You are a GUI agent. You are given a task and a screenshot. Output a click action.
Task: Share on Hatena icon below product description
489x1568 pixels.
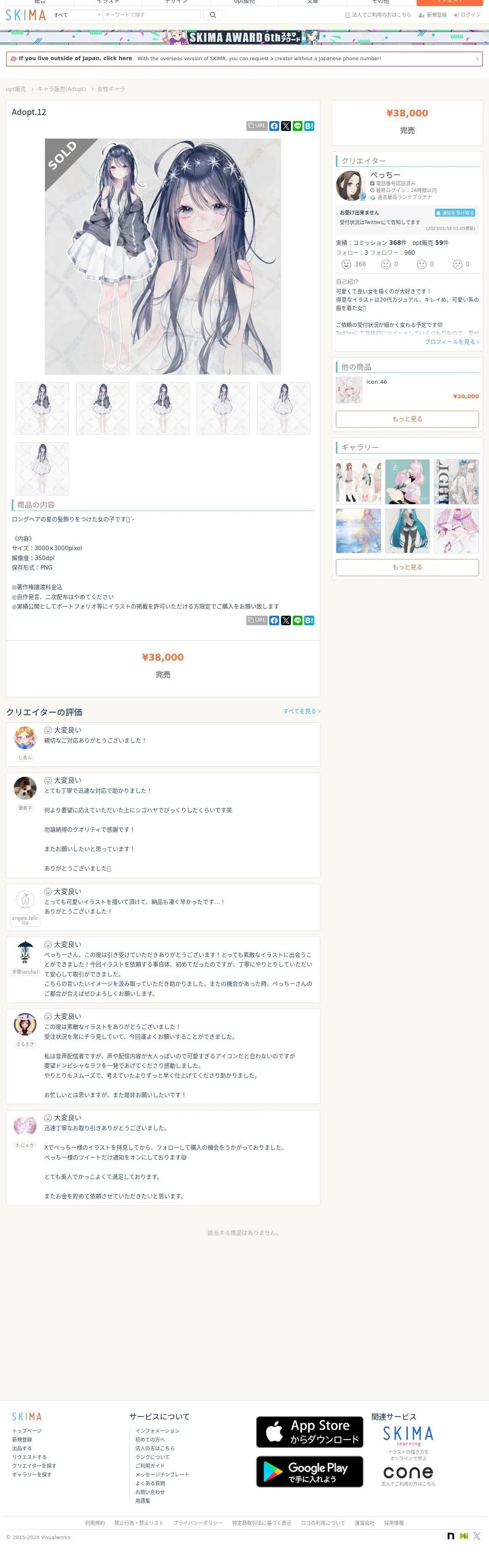pyautogui.click(x=309, y=620)
